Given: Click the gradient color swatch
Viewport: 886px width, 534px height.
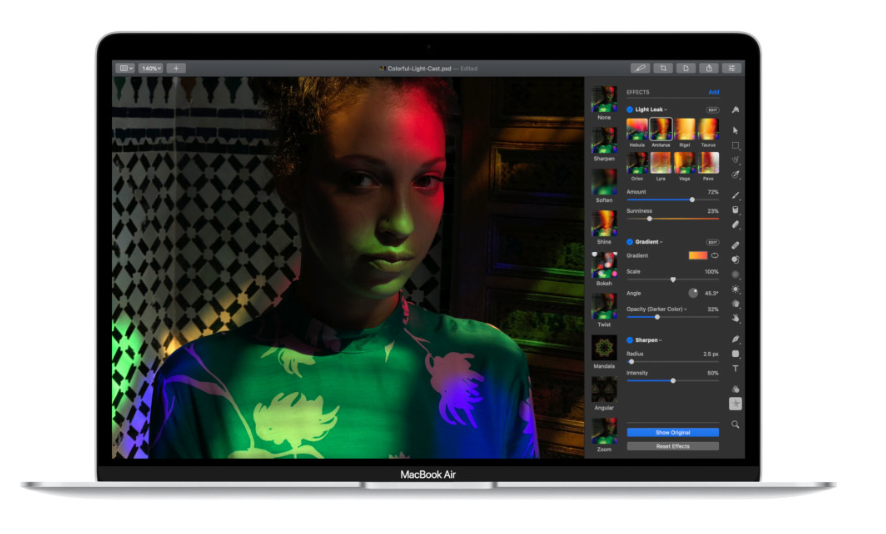Looking at the screenshot, I should pos(697,256).
